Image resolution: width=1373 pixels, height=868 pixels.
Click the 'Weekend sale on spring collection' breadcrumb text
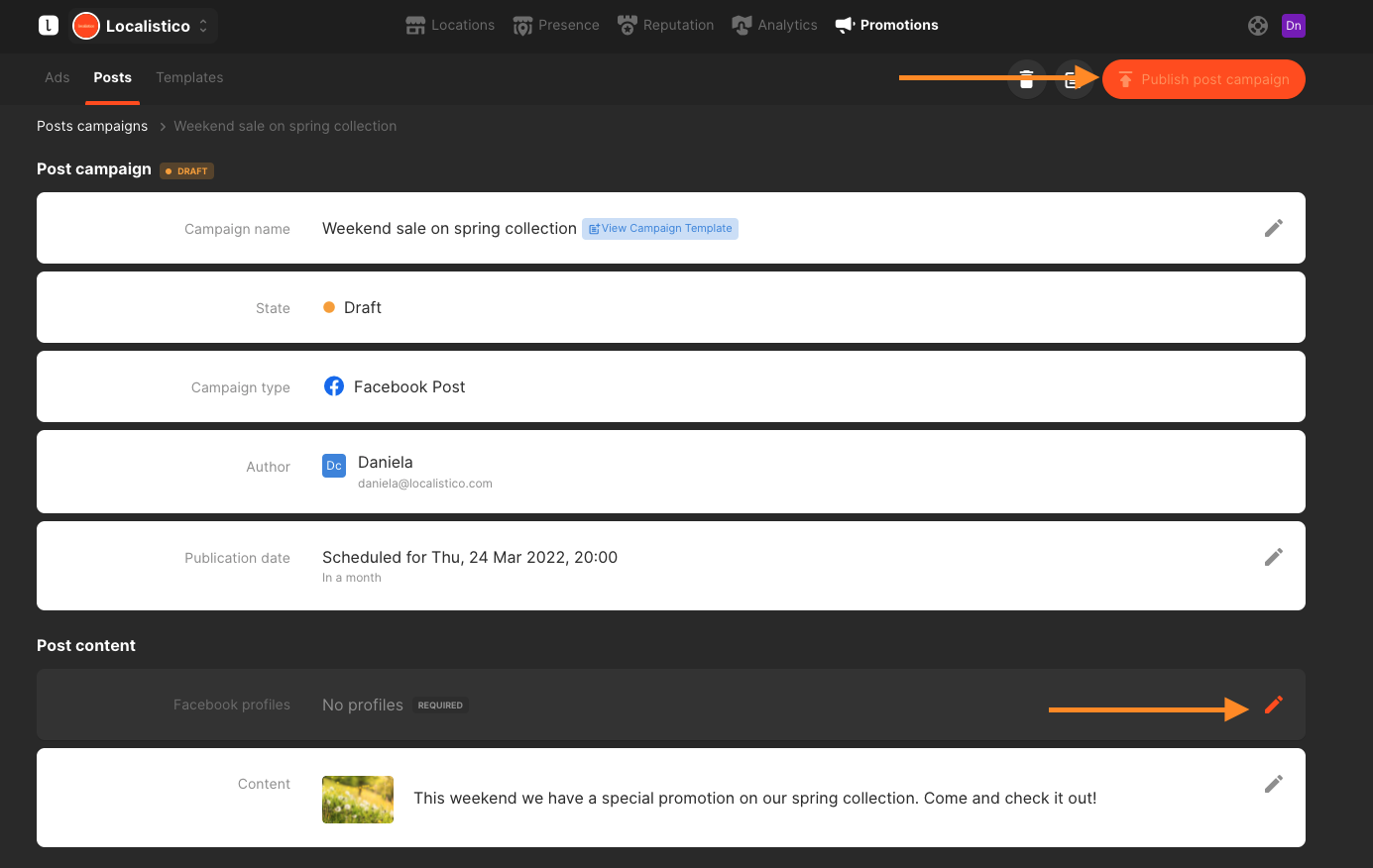[x=286, y=126]
